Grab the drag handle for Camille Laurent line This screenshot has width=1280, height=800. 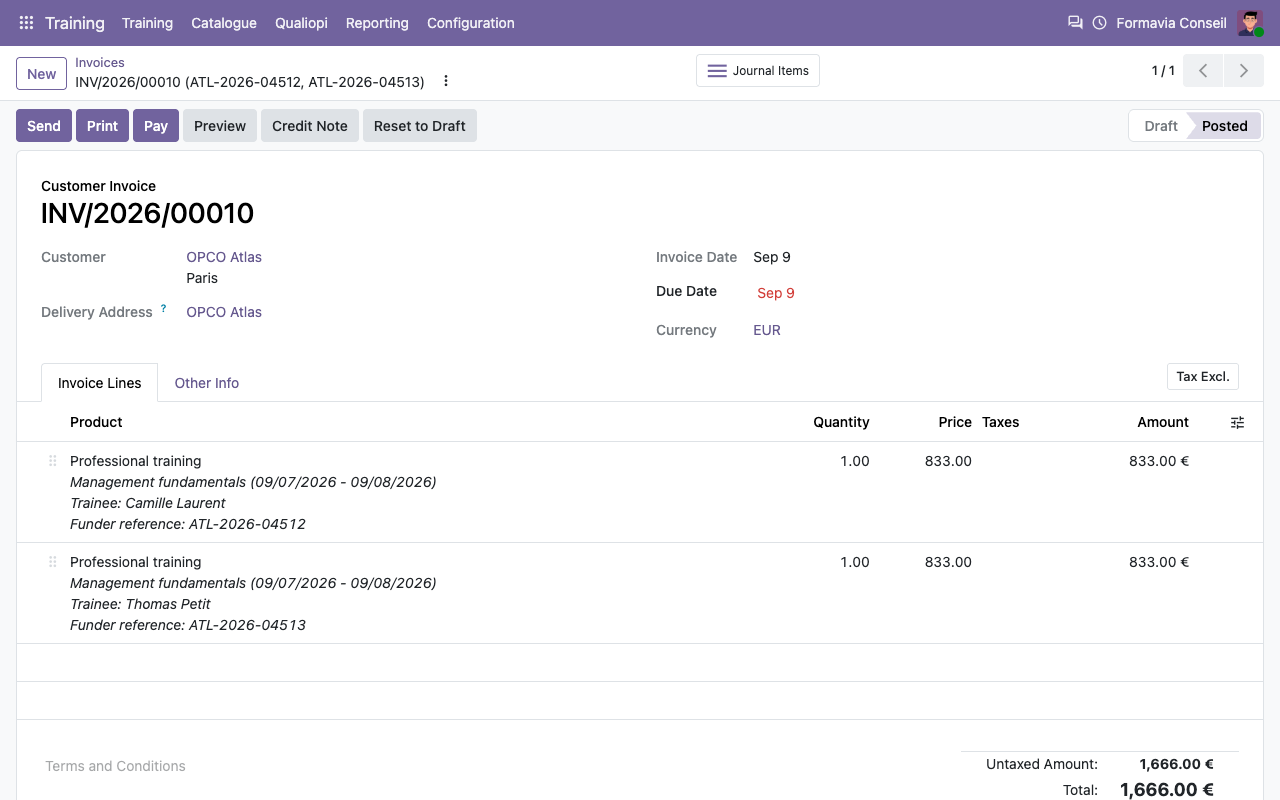53,461
